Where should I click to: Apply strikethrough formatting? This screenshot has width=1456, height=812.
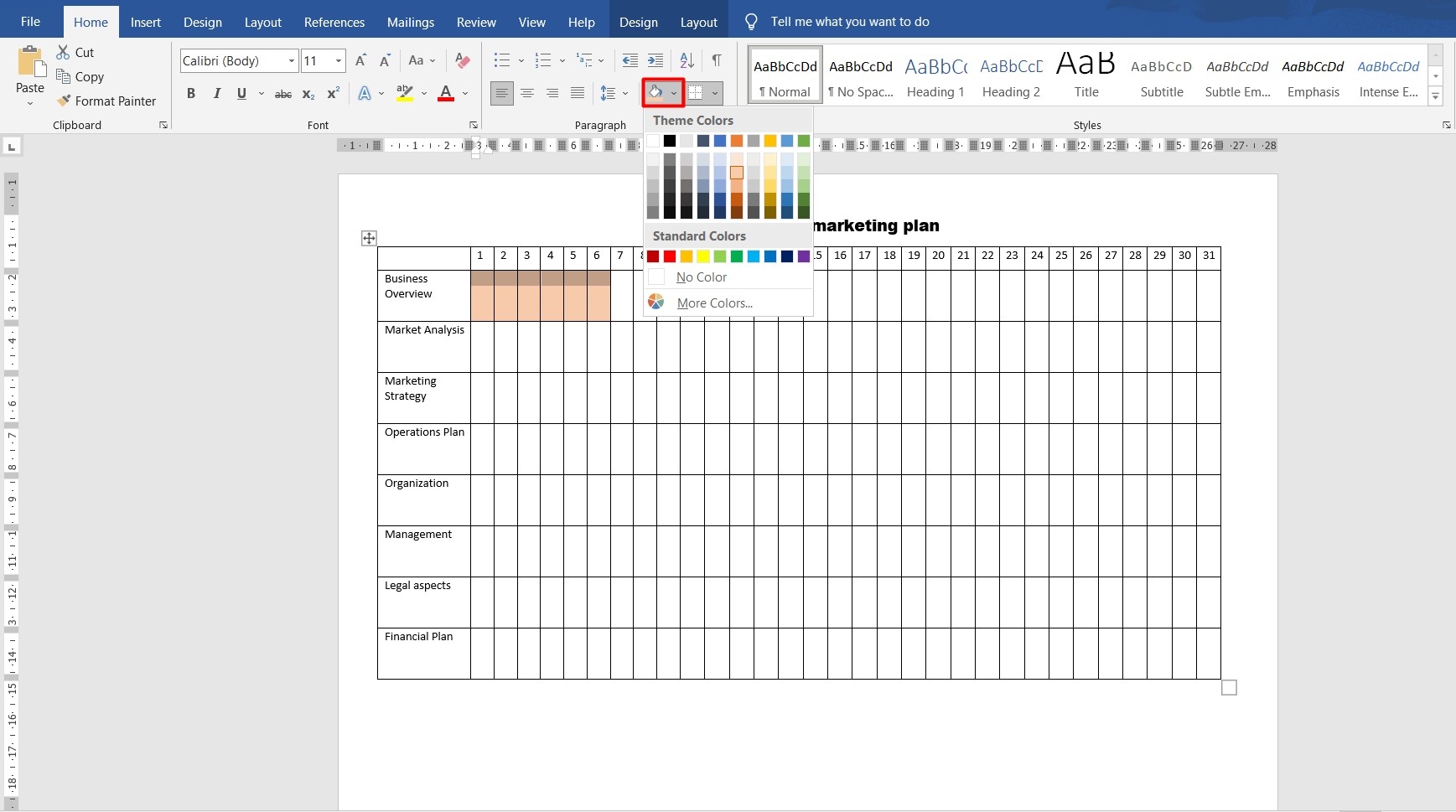(283, 93)
